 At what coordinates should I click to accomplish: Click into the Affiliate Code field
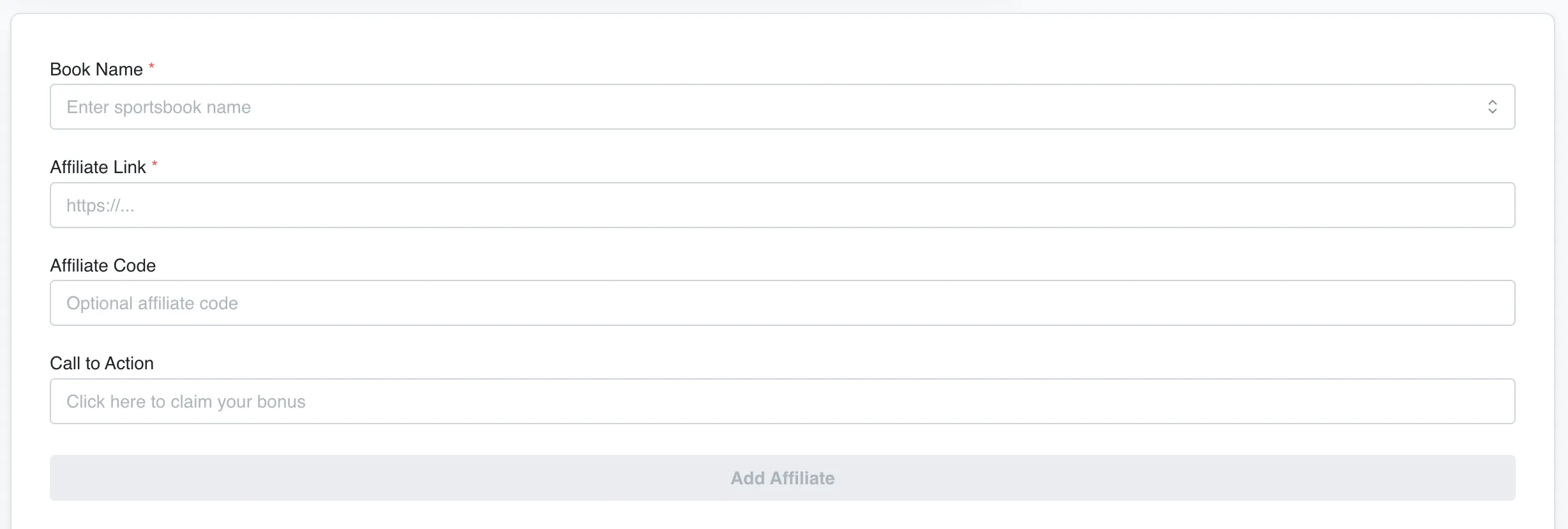tap(782, 303)
